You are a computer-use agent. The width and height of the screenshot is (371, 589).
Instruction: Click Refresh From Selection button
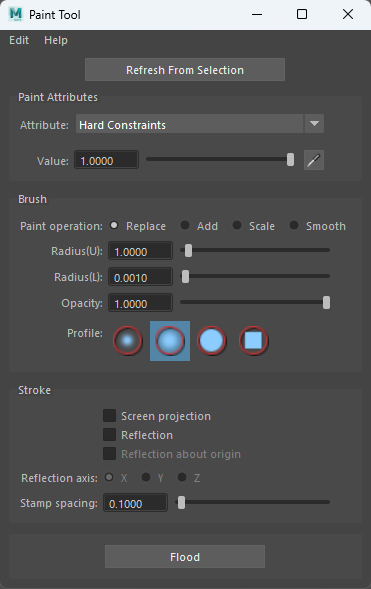185,69
